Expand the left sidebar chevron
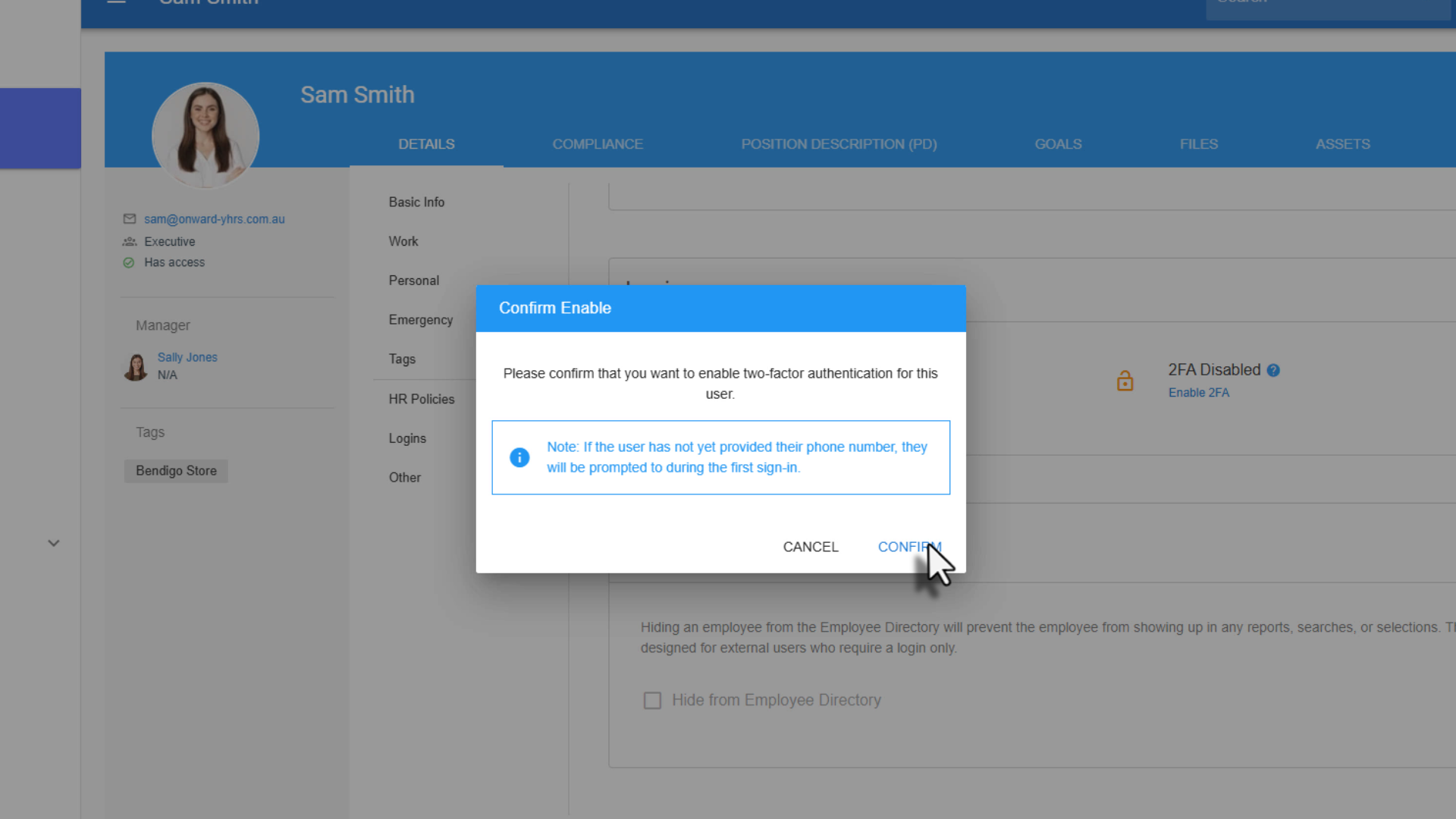 (x=54, y=543)
